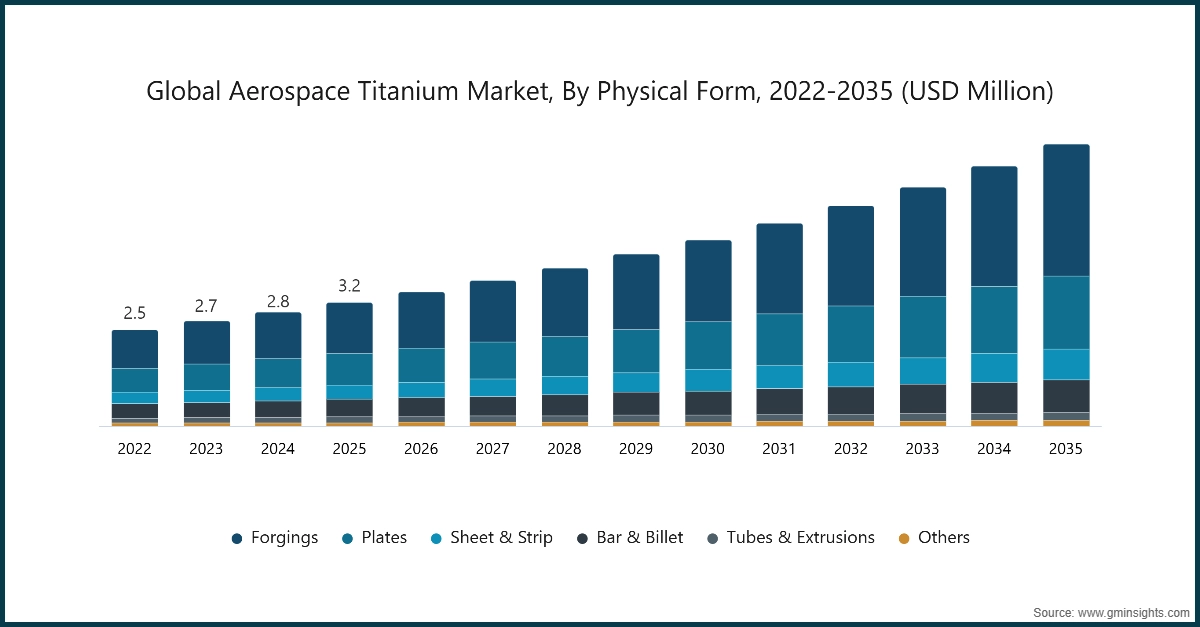Toggle the Forgings series legend label

(285, 538)
